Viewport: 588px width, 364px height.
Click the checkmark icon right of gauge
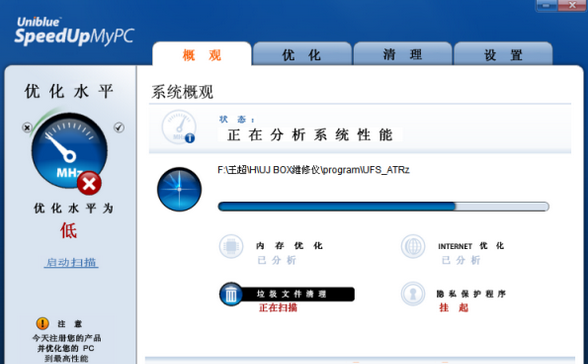click(119, 127)
